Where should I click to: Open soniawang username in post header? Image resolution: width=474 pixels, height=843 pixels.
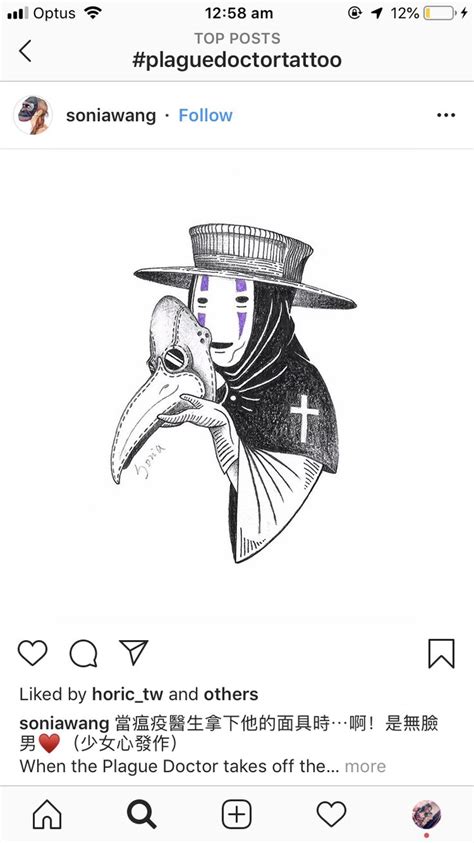pos(111,116)
